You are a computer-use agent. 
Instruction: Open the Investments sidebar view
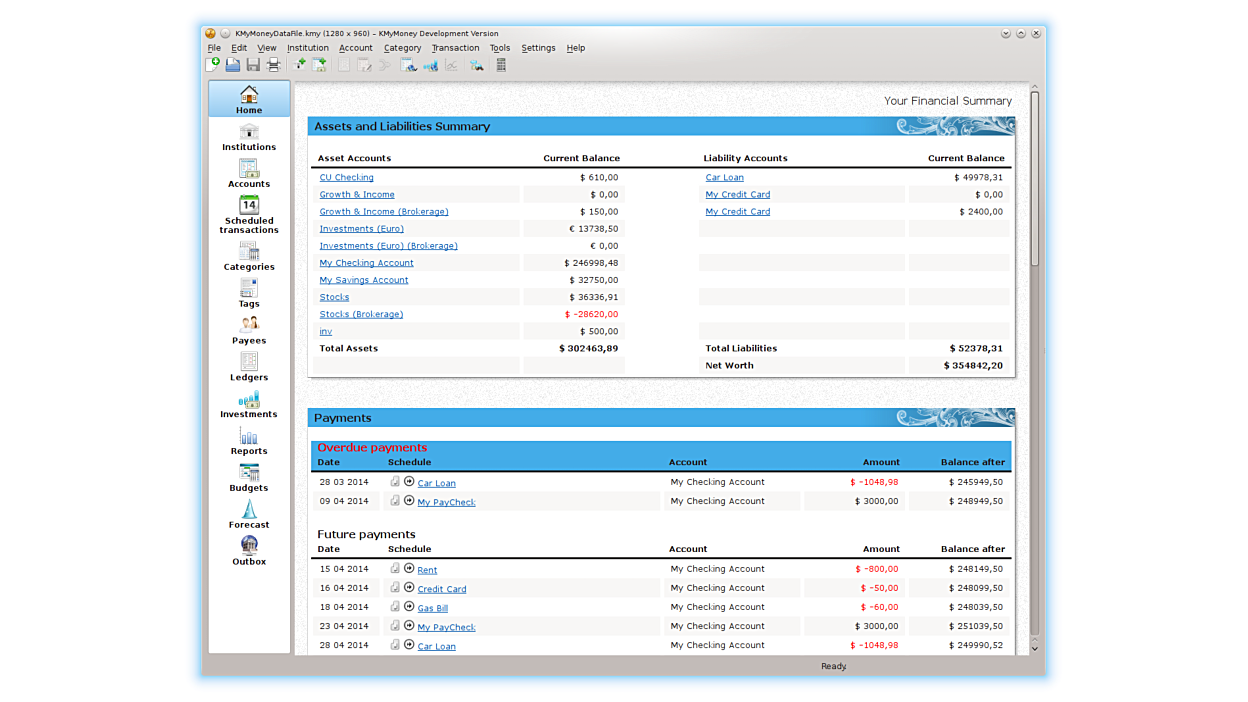[x=249, y=404]
